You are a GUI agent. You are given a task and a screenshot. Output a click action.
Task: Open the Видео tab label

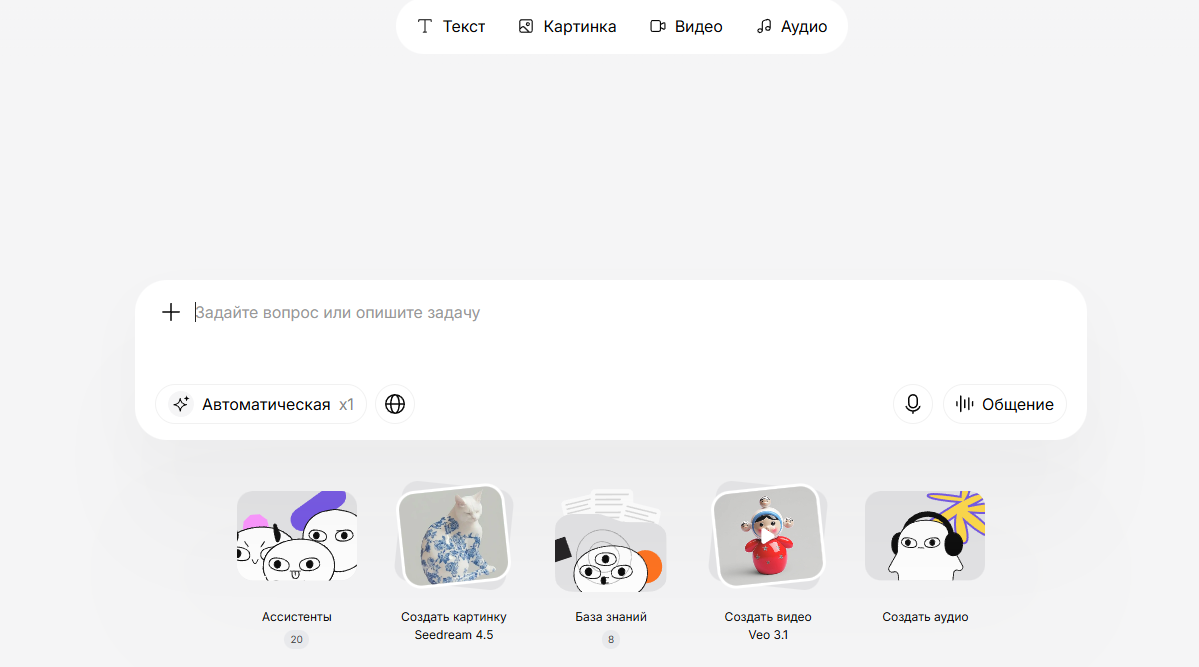pyautogui.click(x=699, y=27)
